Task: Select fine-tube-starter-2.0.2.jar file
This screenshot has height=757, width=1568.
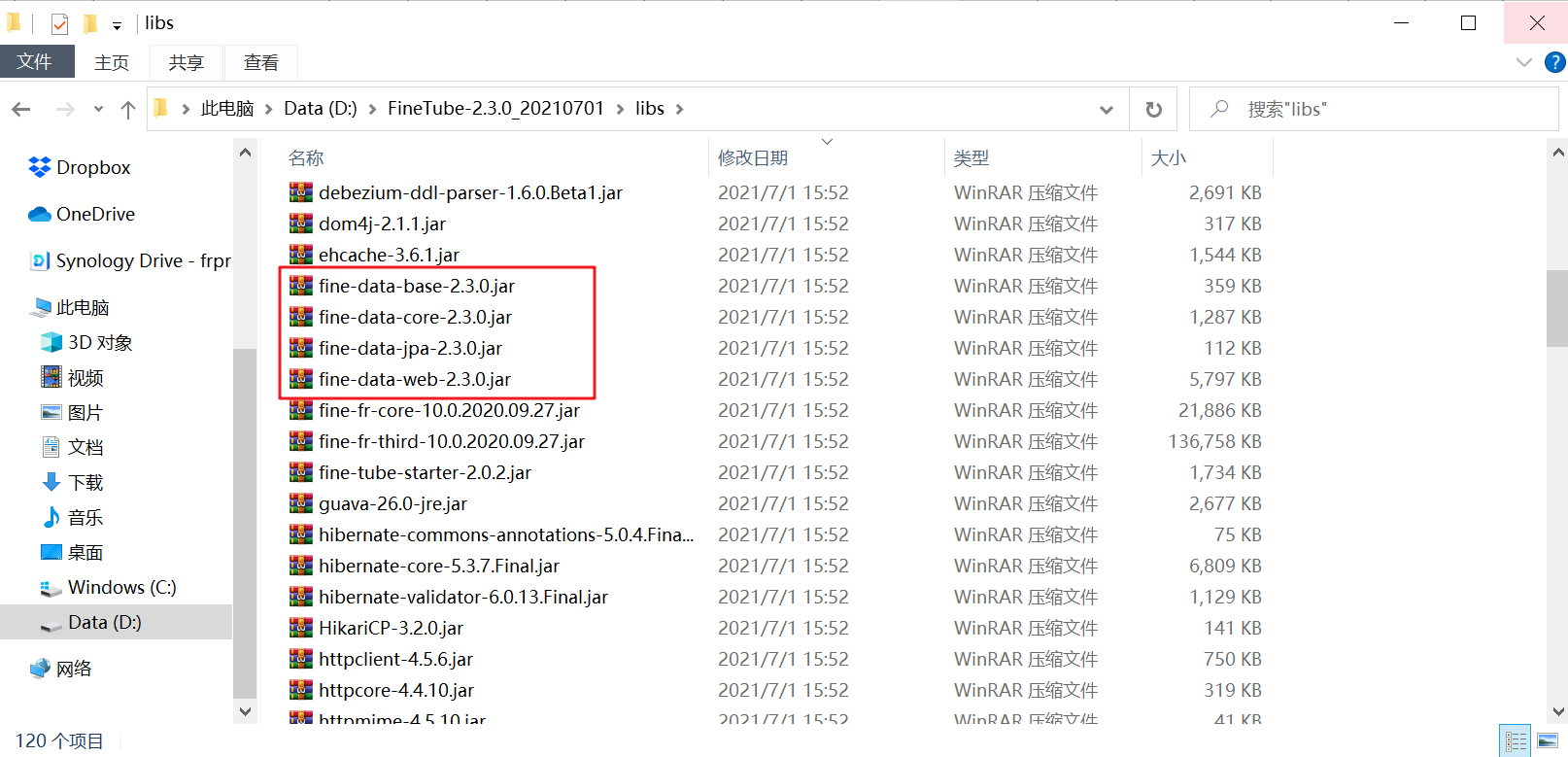Action: click(x=425, y=472)
